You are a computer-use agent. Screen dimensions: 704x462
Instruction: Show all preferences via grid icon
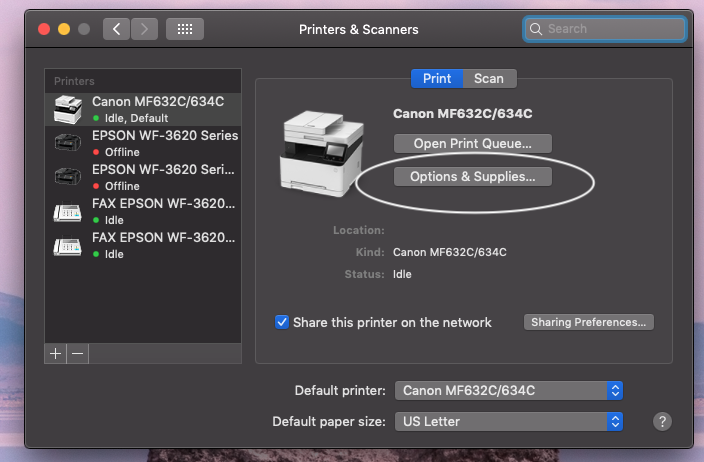pos(185,29)
